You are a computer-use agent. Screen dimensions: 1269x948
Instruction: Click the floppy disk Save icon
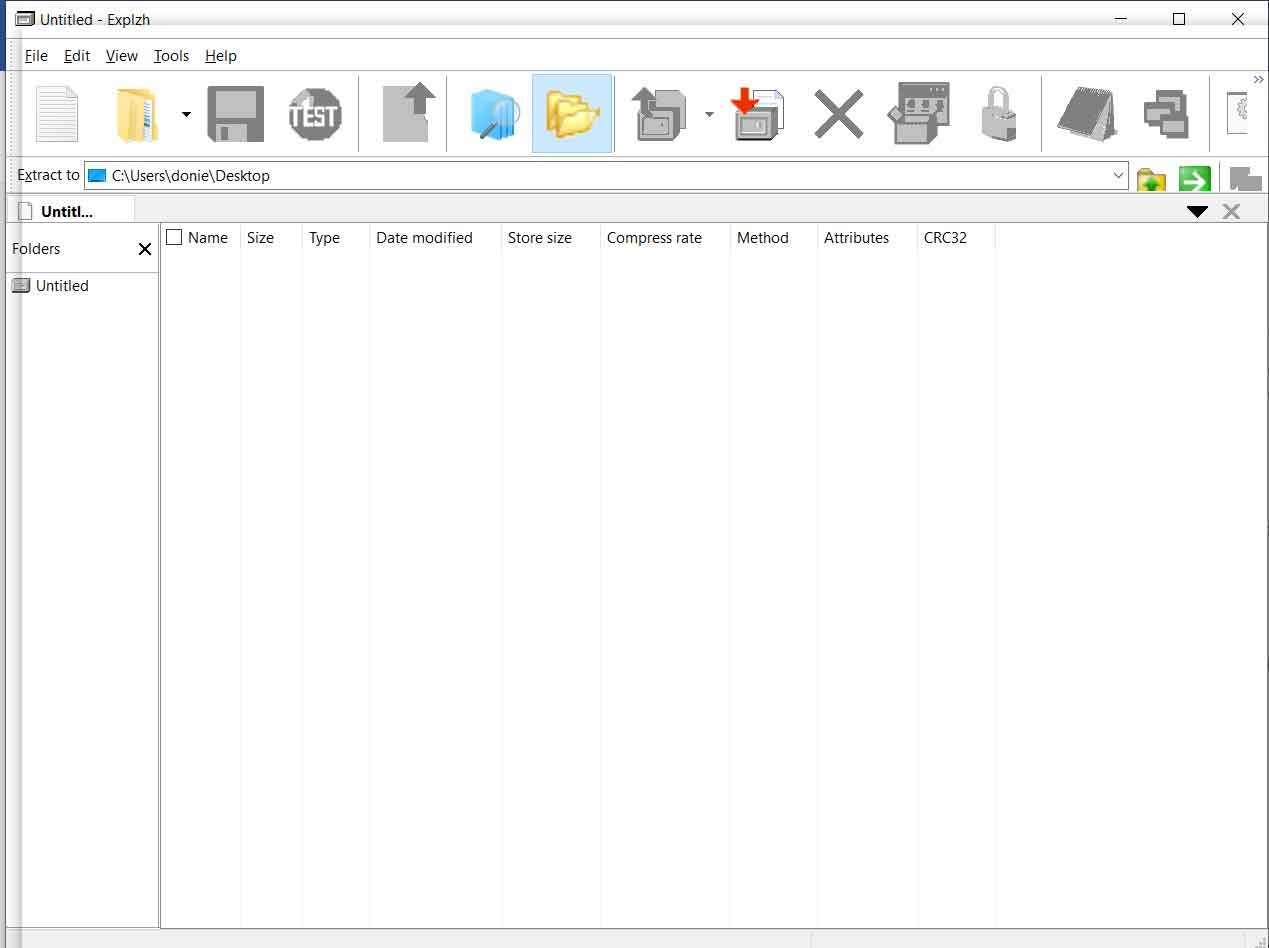[235, 114]
